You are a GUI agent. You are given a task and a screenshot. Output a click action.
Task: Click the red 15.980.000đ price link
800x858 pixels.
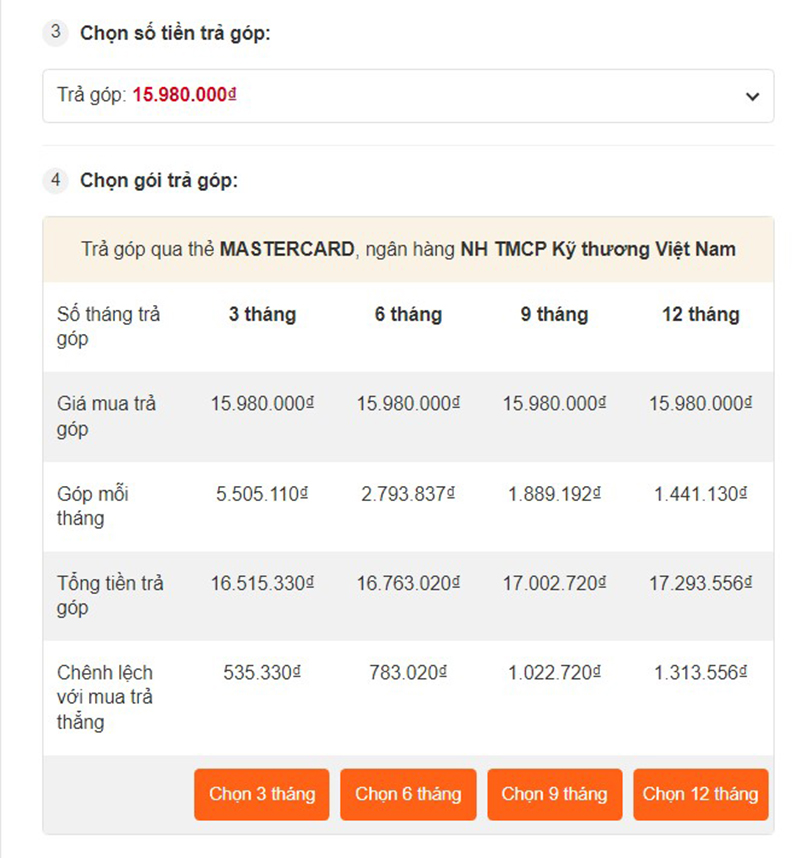tap(185, 96)
